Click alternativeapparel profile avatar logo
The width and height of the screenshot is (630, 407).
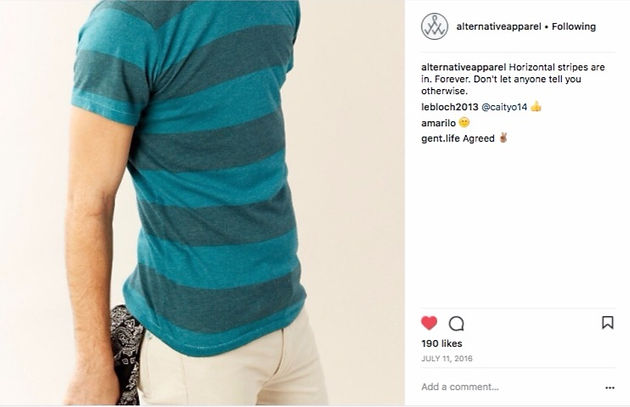click(x=434, y=27)
